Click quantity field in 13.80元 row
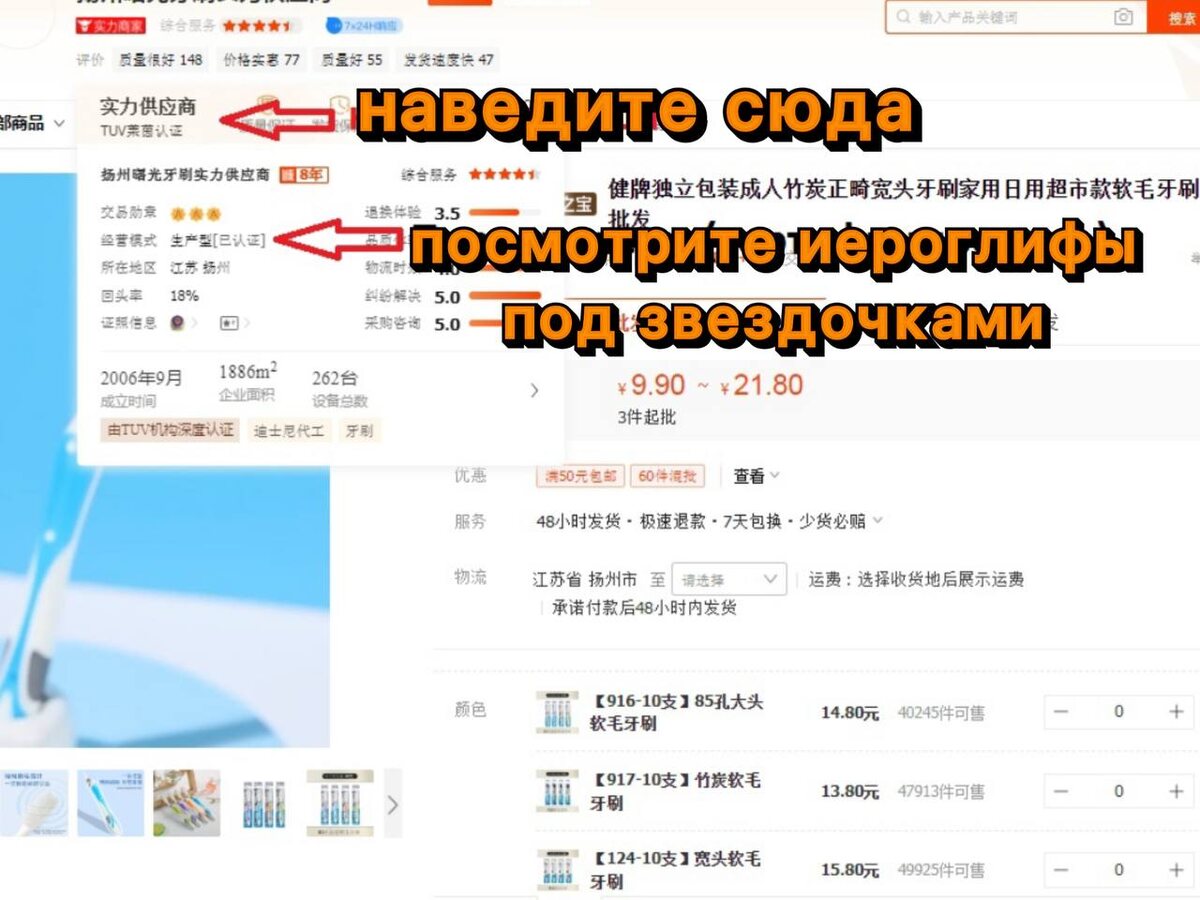Viewport: 1200px width, 900px height. [1119, 791]
